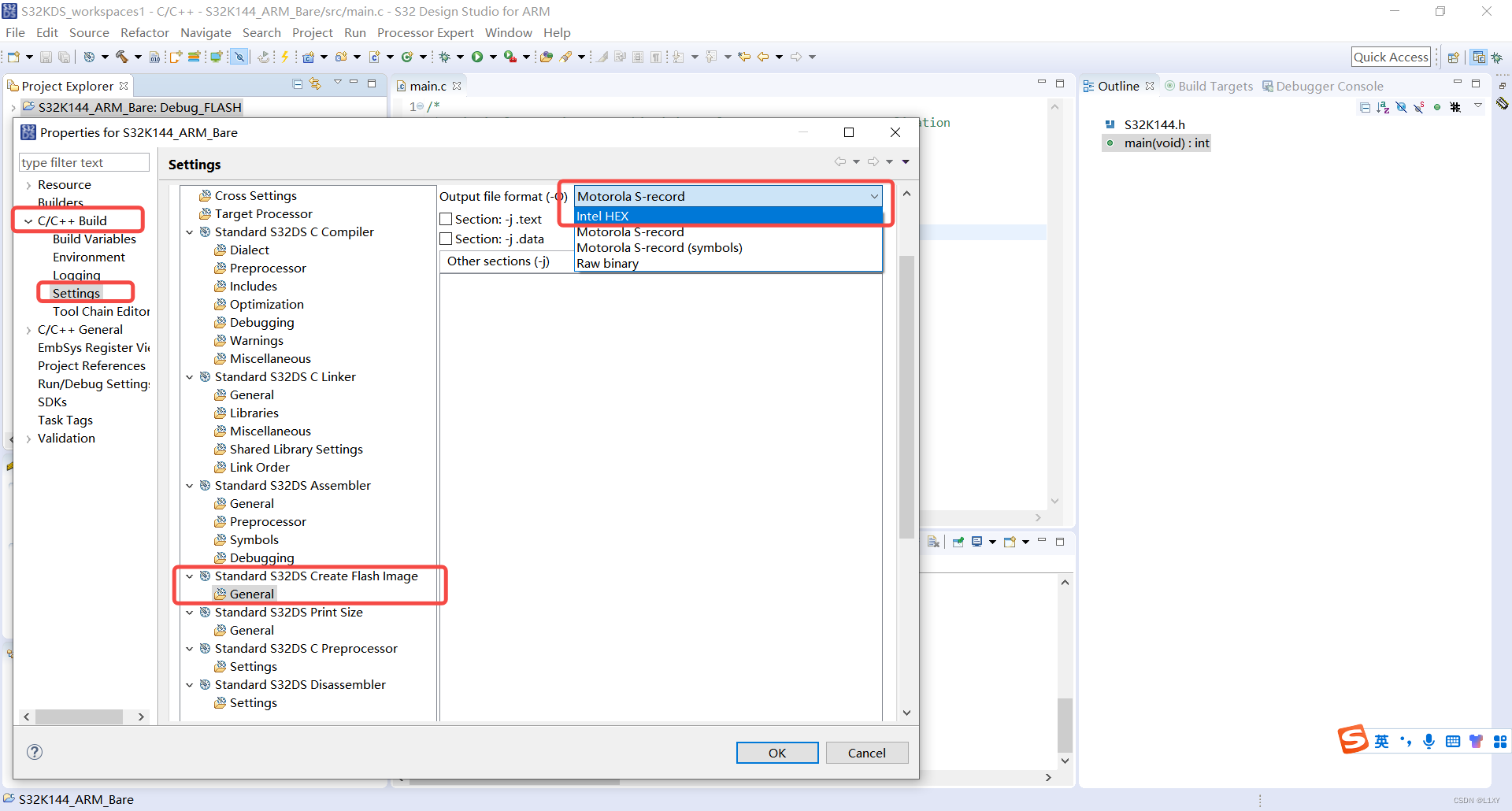Collapse all in Project Explorer

[298, 84]
